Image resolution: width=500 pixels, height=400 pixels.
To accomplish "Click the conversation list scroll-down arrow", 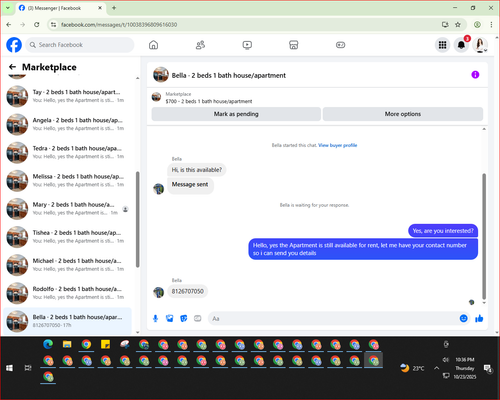I will click(137, 332).
